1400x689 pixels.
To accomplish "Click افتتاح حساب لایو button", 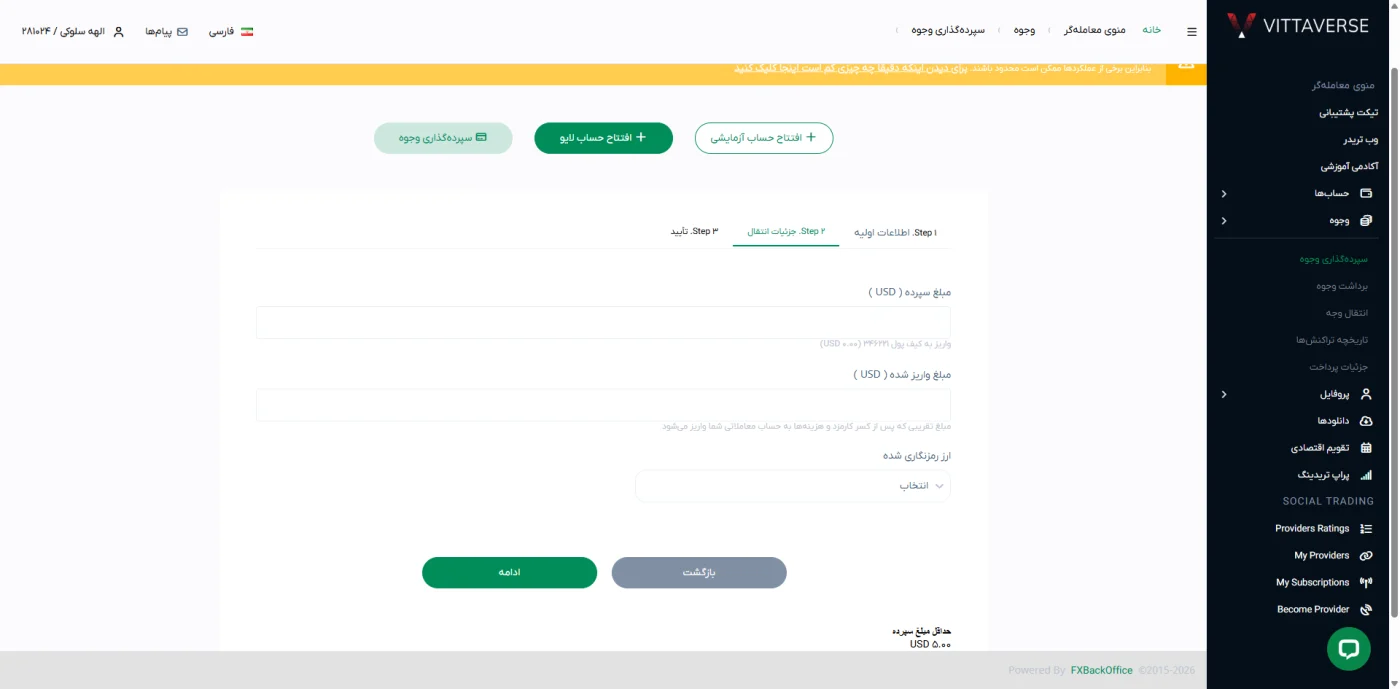I will pos(603,138).
